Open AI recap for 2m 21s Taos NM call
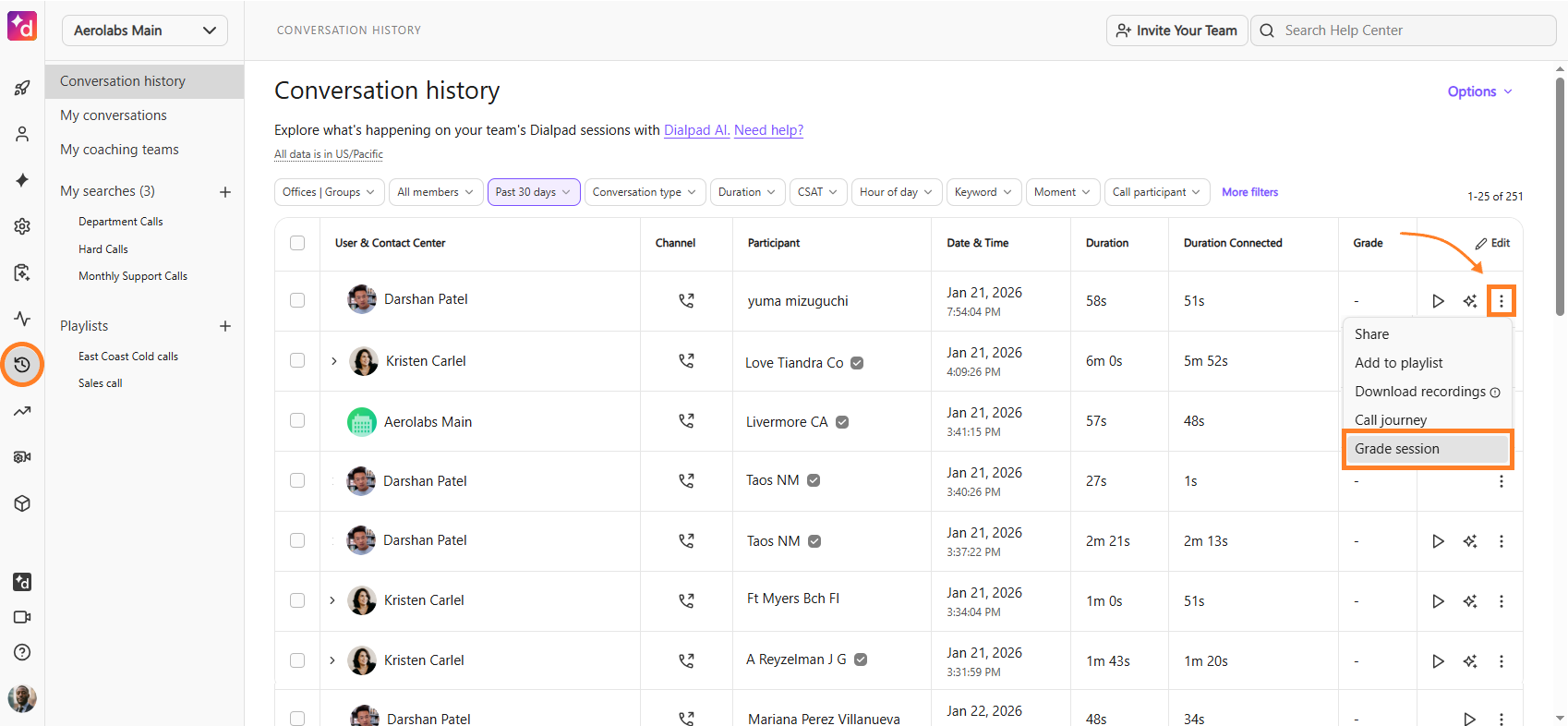Viewport: 1568px width, 726px height. [x=1470, y=541]
